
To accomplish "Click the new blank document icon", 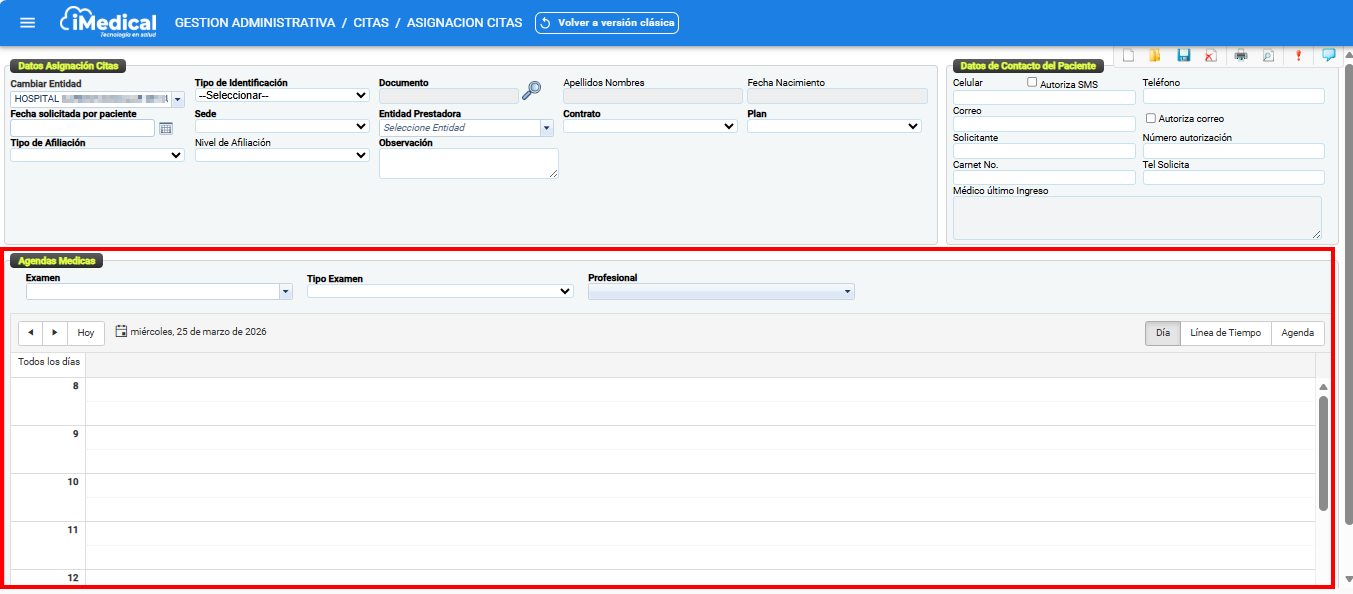I will 1128,56.
